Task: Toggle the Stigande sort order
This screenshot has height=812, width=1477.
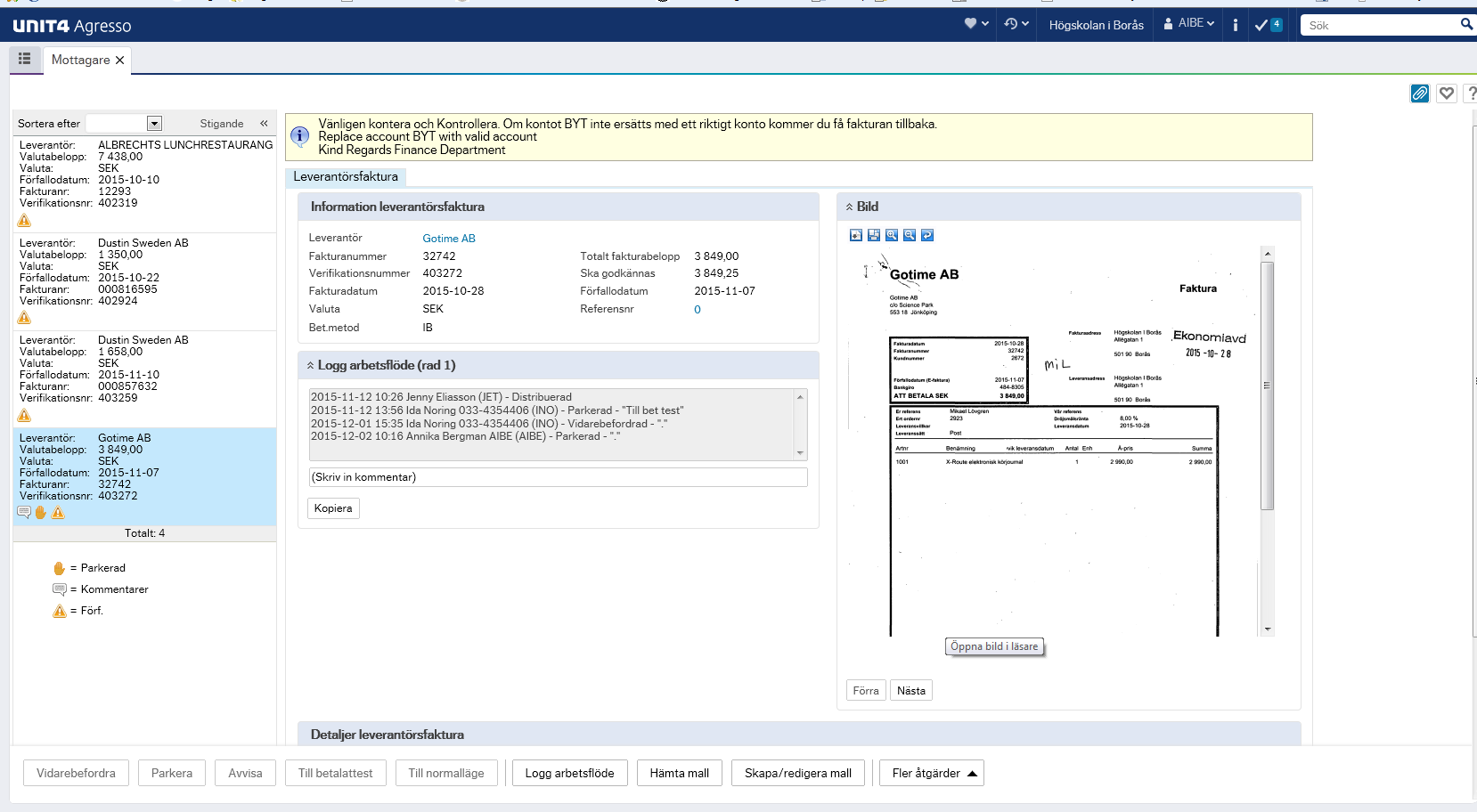Action: [x=221, y=124]
